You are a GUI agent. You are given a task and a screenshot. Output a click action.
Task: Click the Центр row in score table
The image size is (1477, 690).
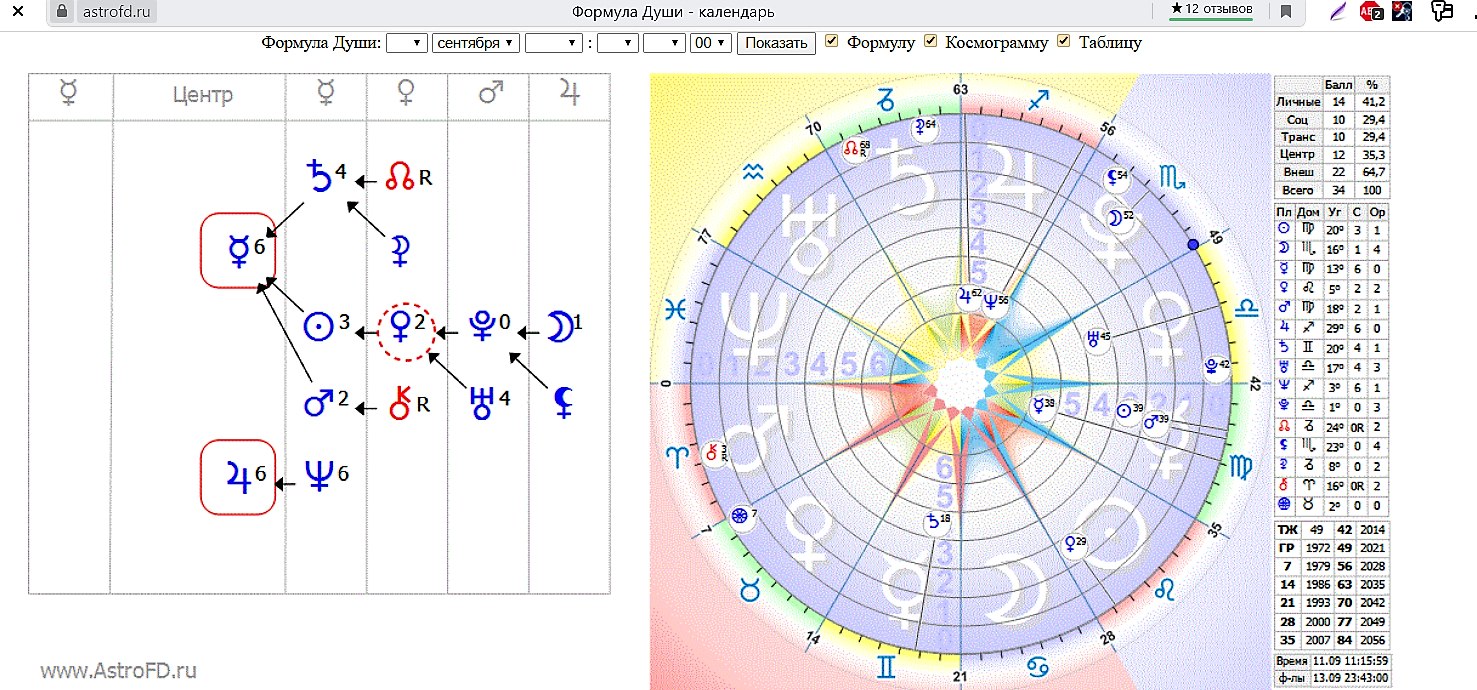[1331, 155]
